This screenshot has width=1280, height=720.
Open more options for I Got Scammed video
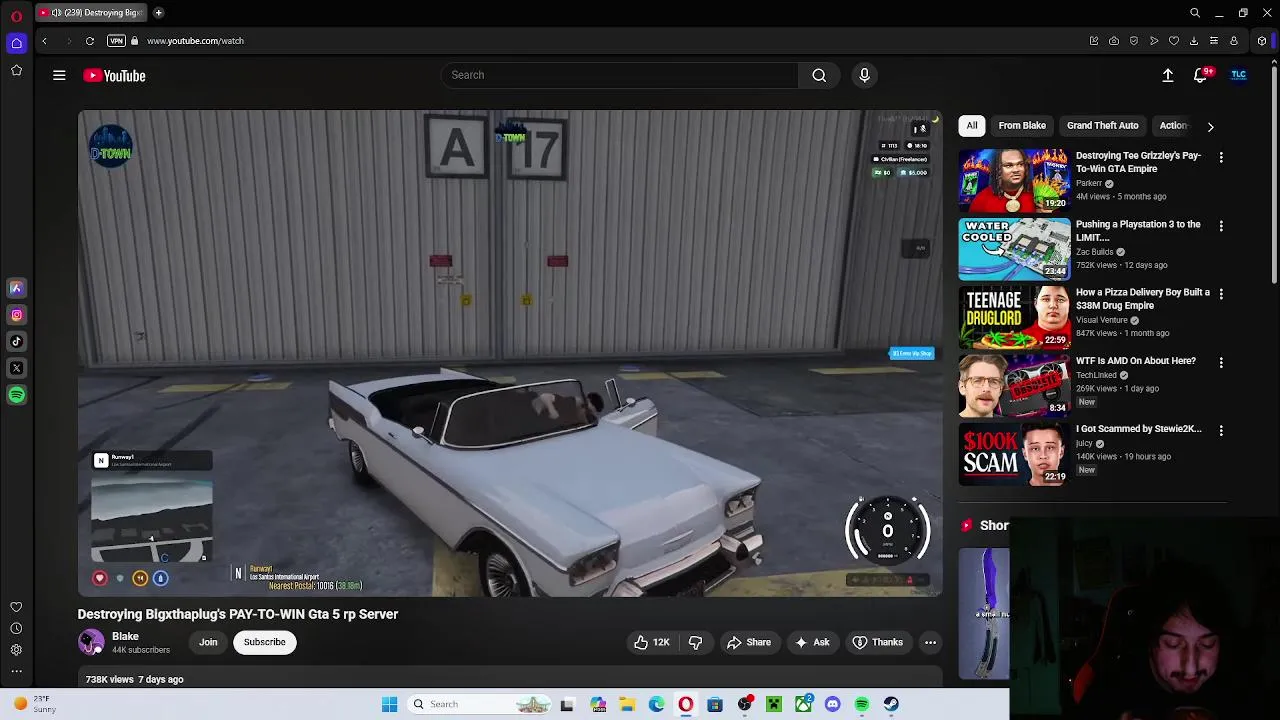point(1221,430)
